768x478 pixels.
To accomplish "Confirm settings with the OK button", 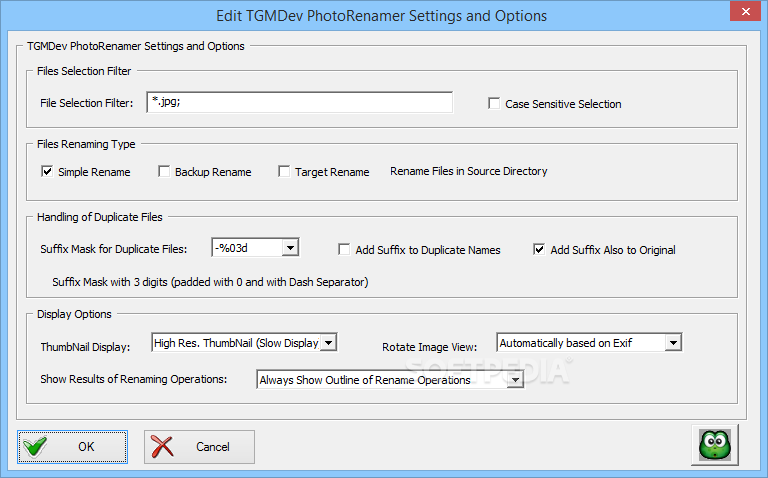I will [72, 447].
